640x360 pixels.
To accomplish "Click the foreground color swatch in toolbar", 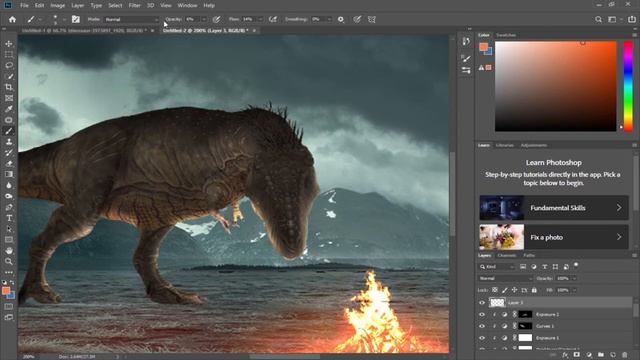I will pos(5,291).
